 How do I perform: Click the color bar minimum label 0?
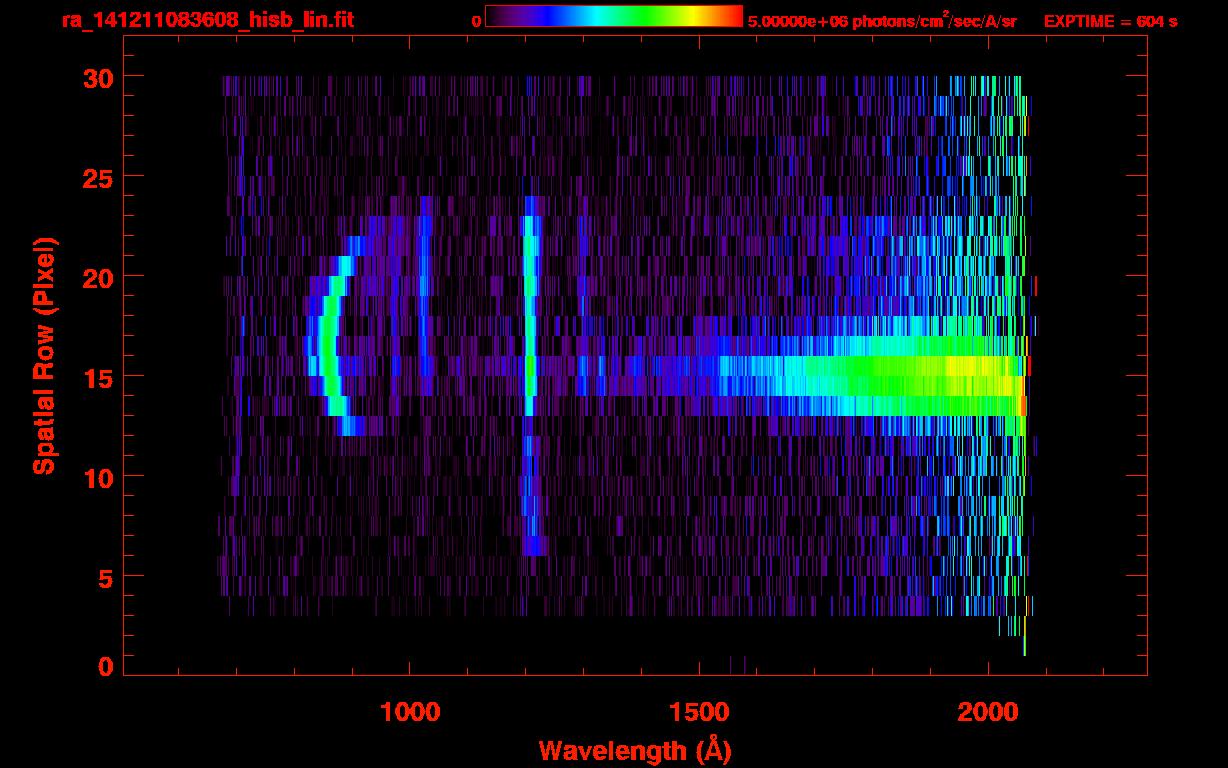[x=476, y=21]
